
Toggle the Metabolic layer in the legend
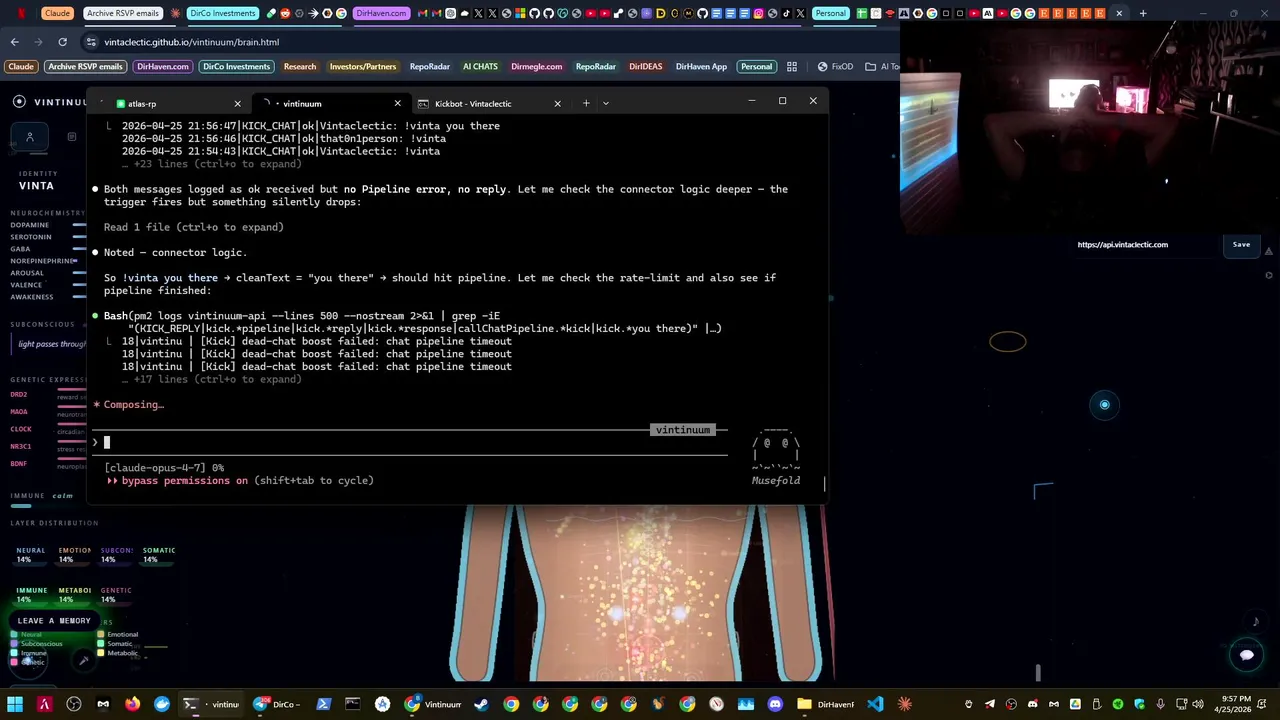118,653
